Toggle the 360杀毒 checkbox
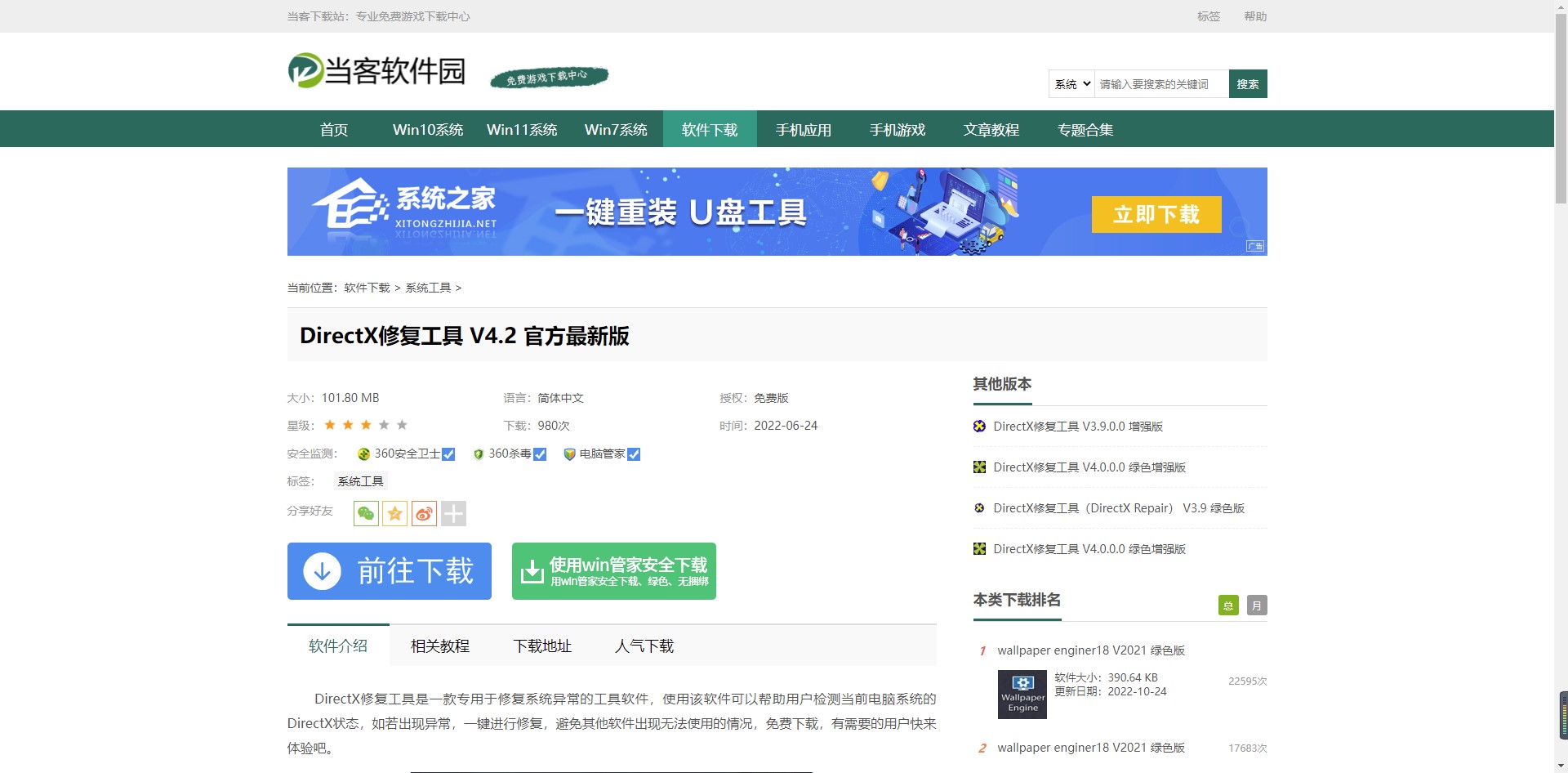This screenshot has height=773, width=1568. [540, 454]
